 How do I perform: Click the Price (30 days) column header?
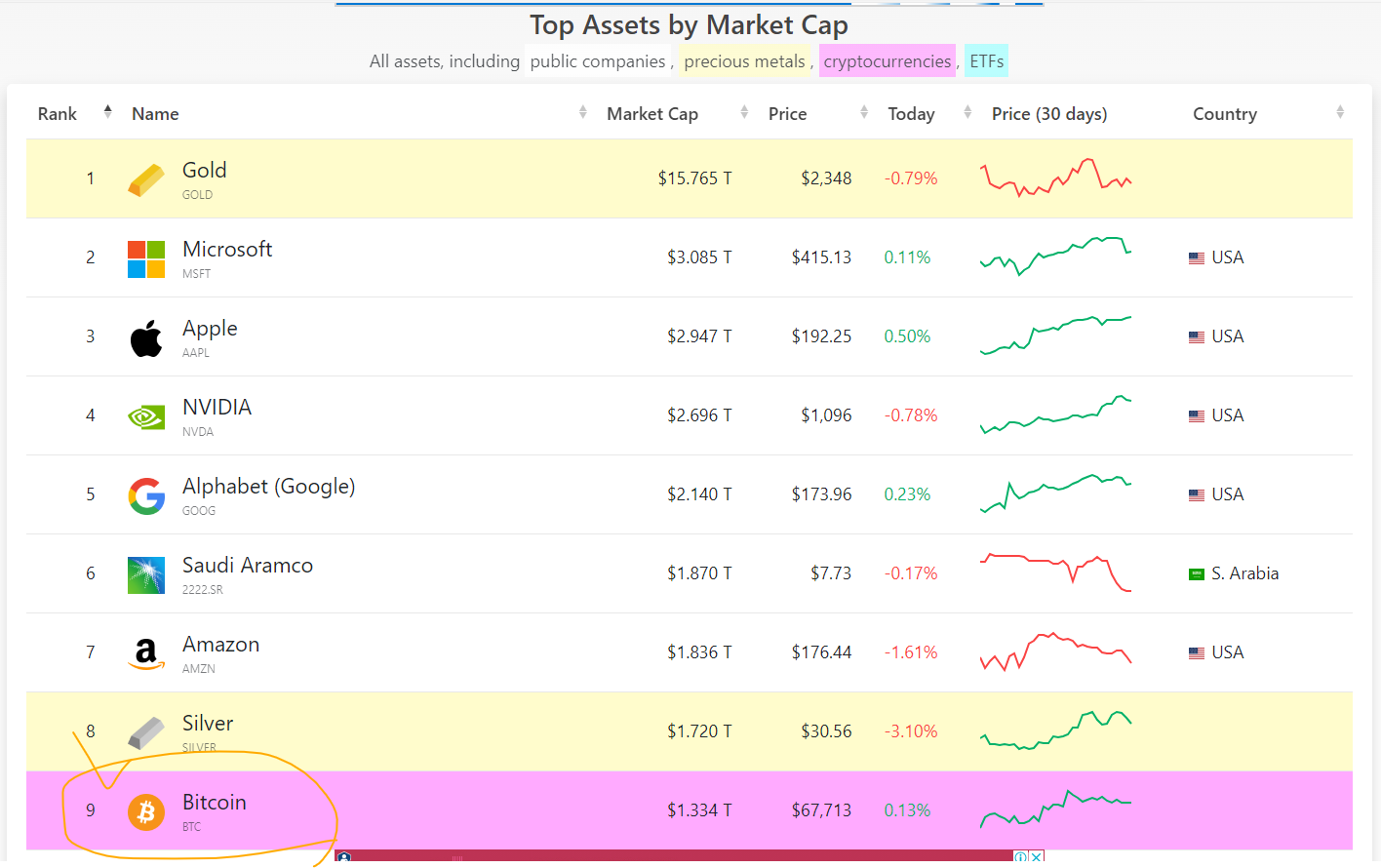[x=1049, y=114]
